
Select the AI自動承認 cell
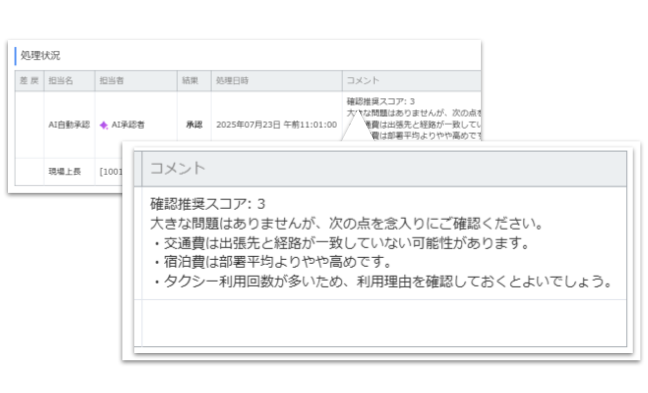tap(69, 124)
